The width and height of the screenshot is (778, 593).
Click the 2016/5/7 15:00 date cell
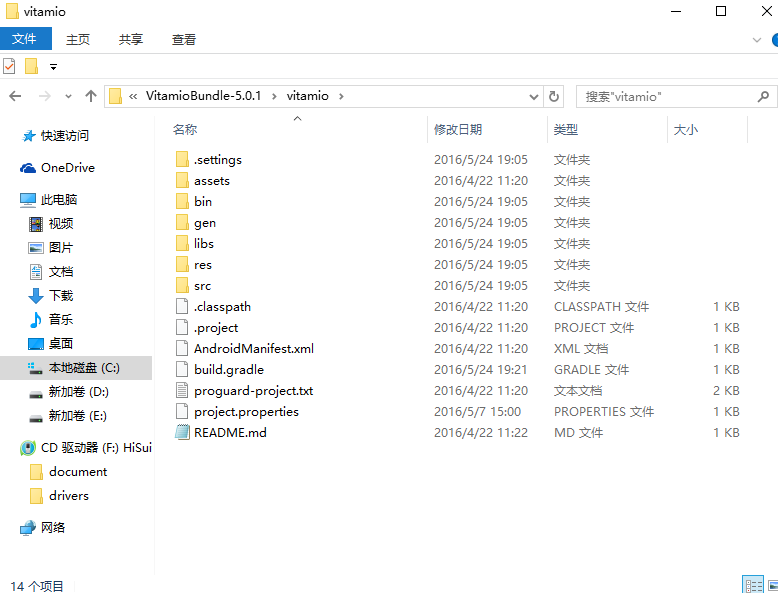point(477,412)
